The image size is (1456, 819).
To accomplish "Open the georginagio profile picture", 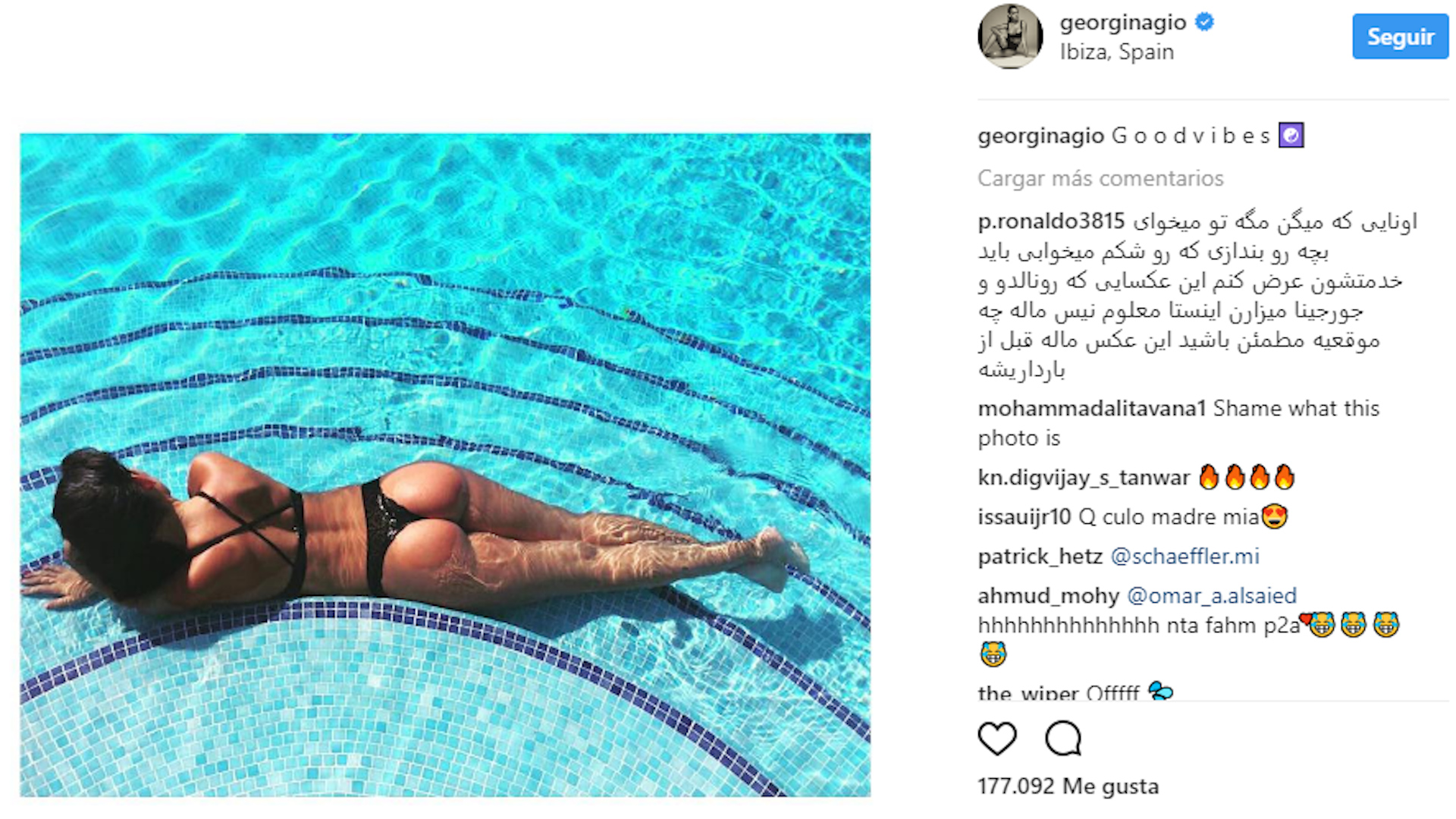I will [1011, 36].
